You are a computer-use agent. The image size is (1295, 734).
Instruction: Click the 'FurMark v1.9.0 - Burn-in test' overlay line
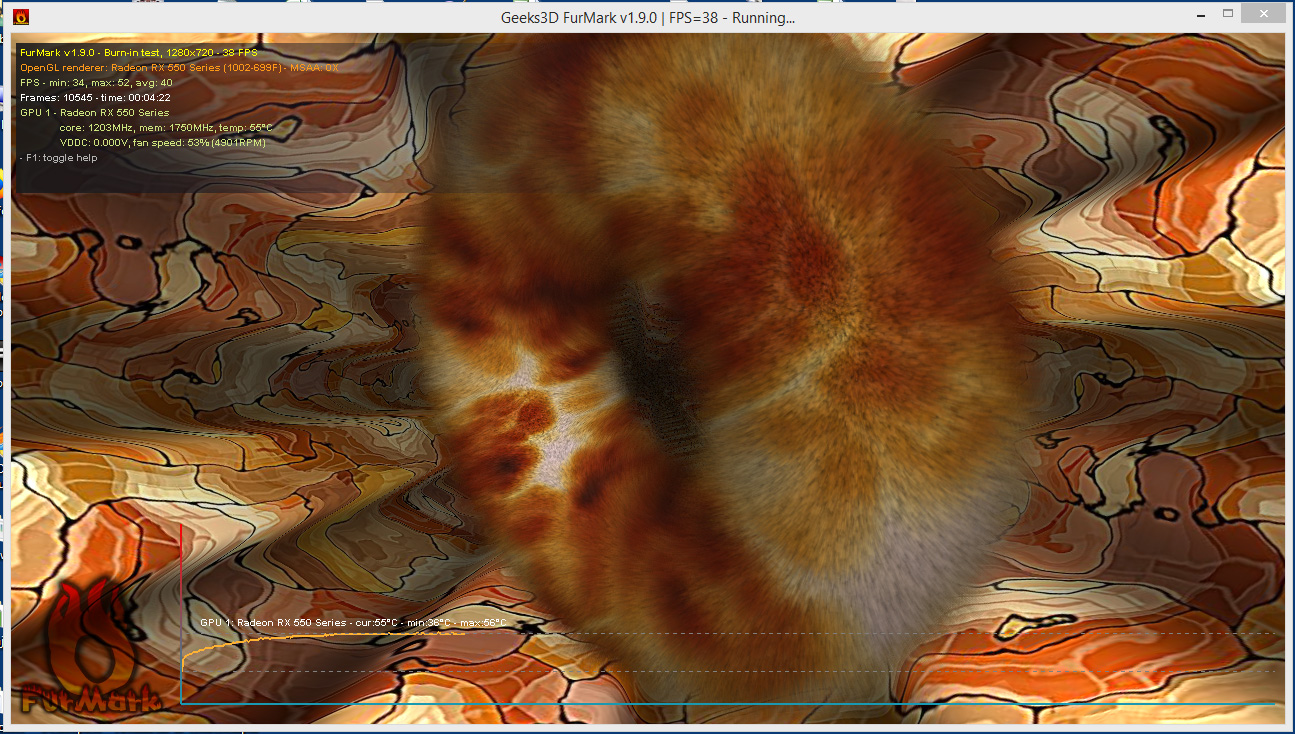point(138,52)
